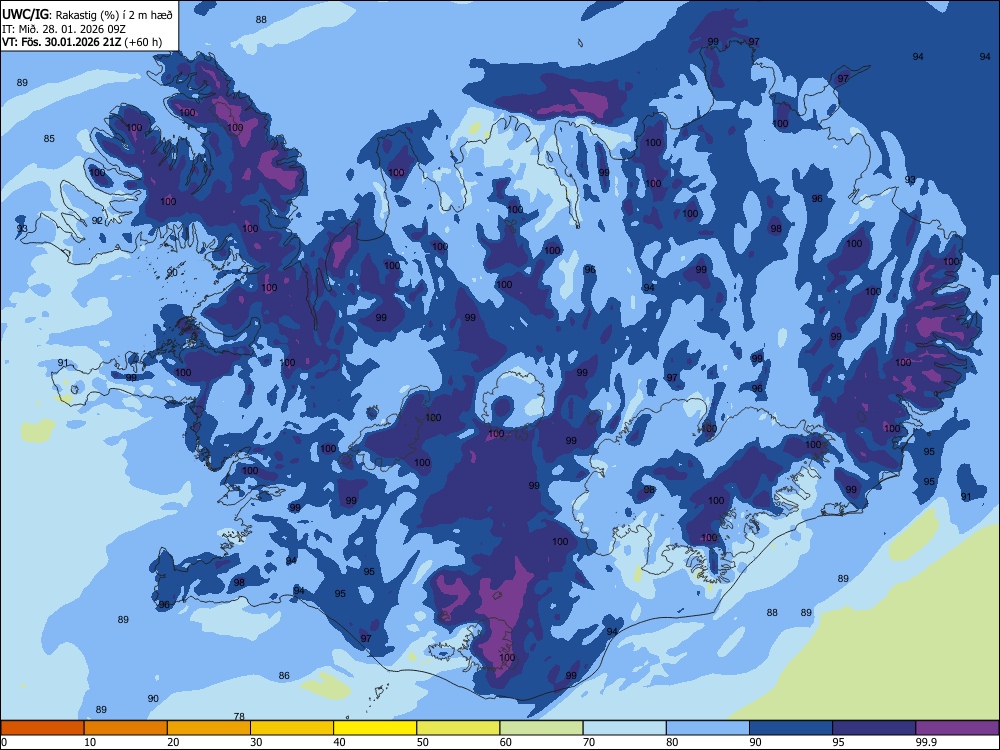Viewport: 1000px width, 750px height.
Task: Click the legend label '80'
Action: click(x=672, y=742)
